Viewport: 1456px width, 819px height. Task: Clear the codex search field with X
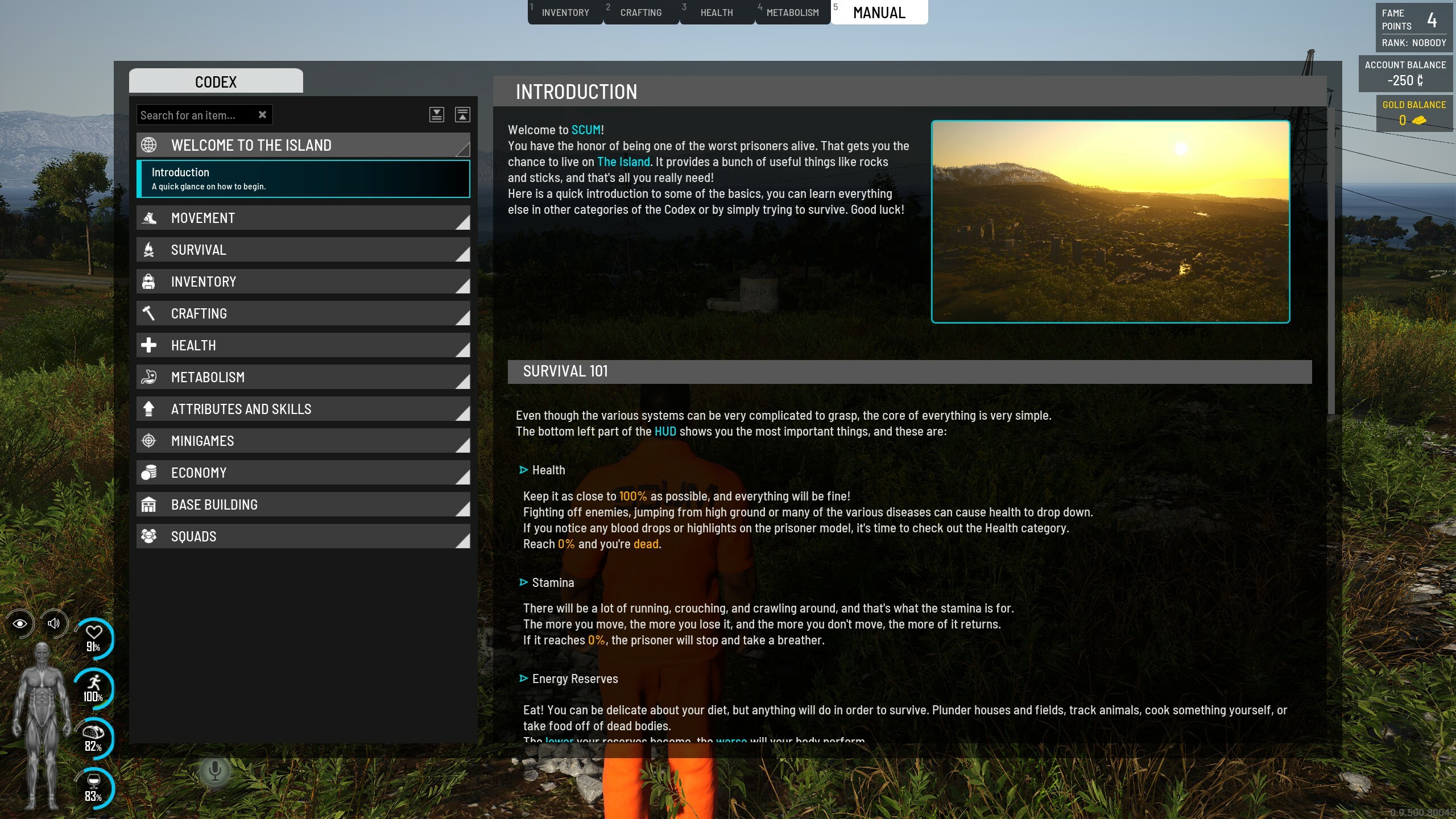pyautogui.click(x=262, y=115)
